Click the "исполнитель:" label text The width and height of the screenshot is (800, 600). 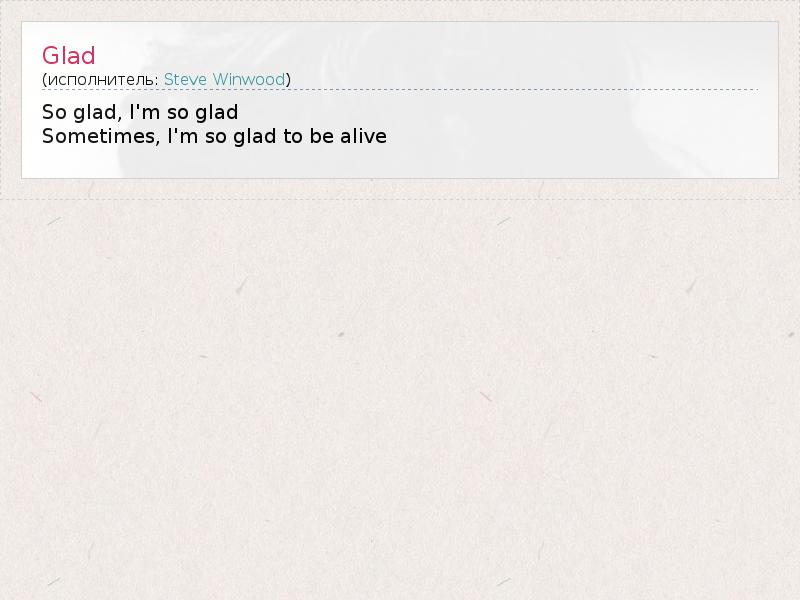103,80
